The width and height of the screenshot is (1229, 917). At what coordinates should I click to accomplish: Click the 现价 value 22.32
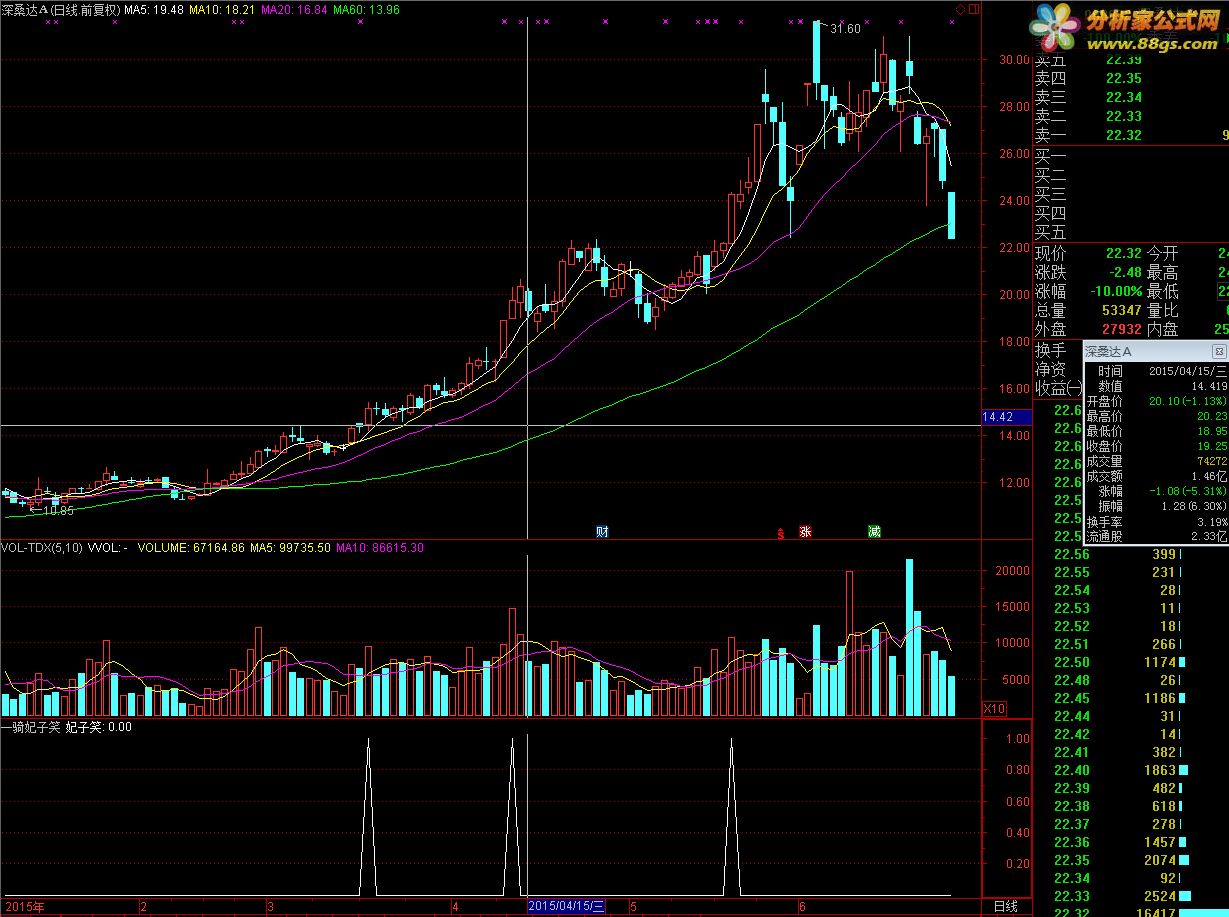[x=1124, y=254]
